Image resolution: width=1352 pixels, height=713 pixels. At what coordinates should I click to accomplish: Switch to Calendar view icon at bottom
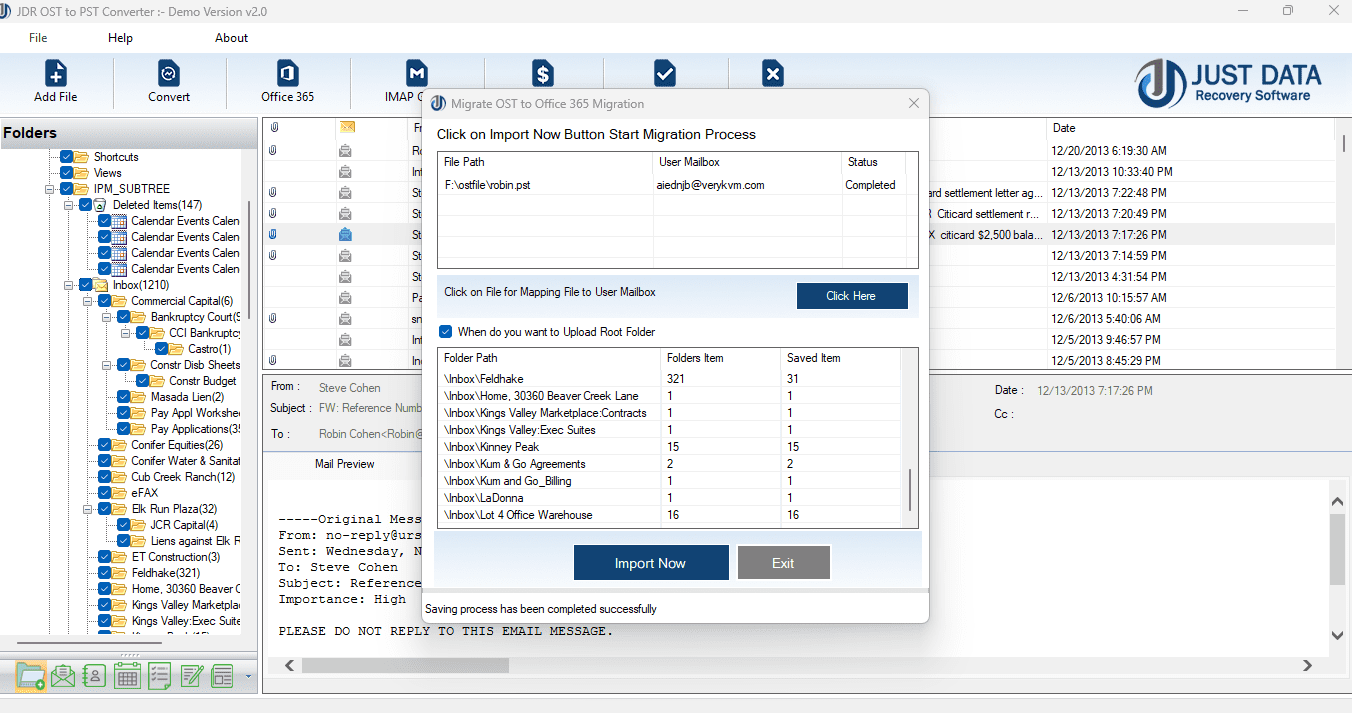[127, 676]
